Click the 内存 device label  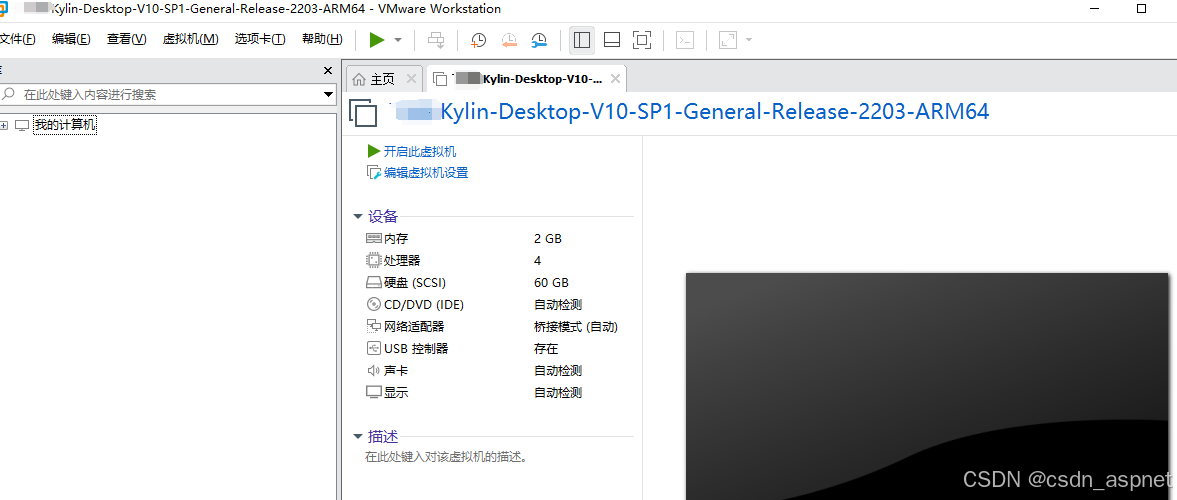point(396,239)
